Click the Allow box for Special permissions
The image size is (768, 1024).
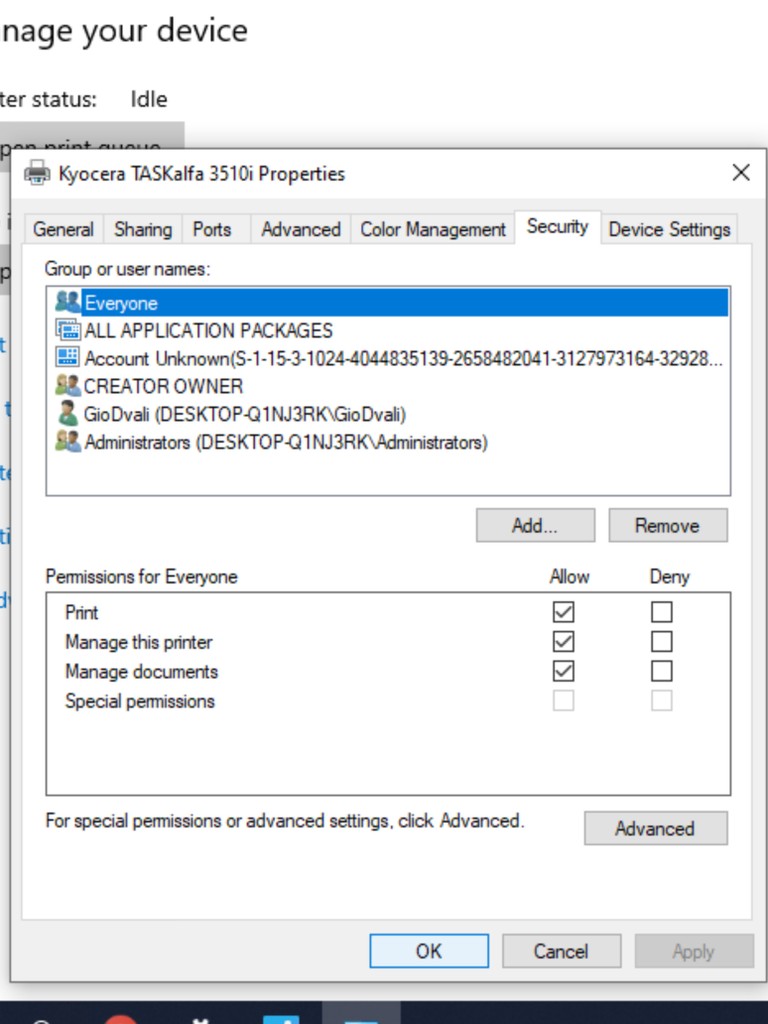pos(563,701)
